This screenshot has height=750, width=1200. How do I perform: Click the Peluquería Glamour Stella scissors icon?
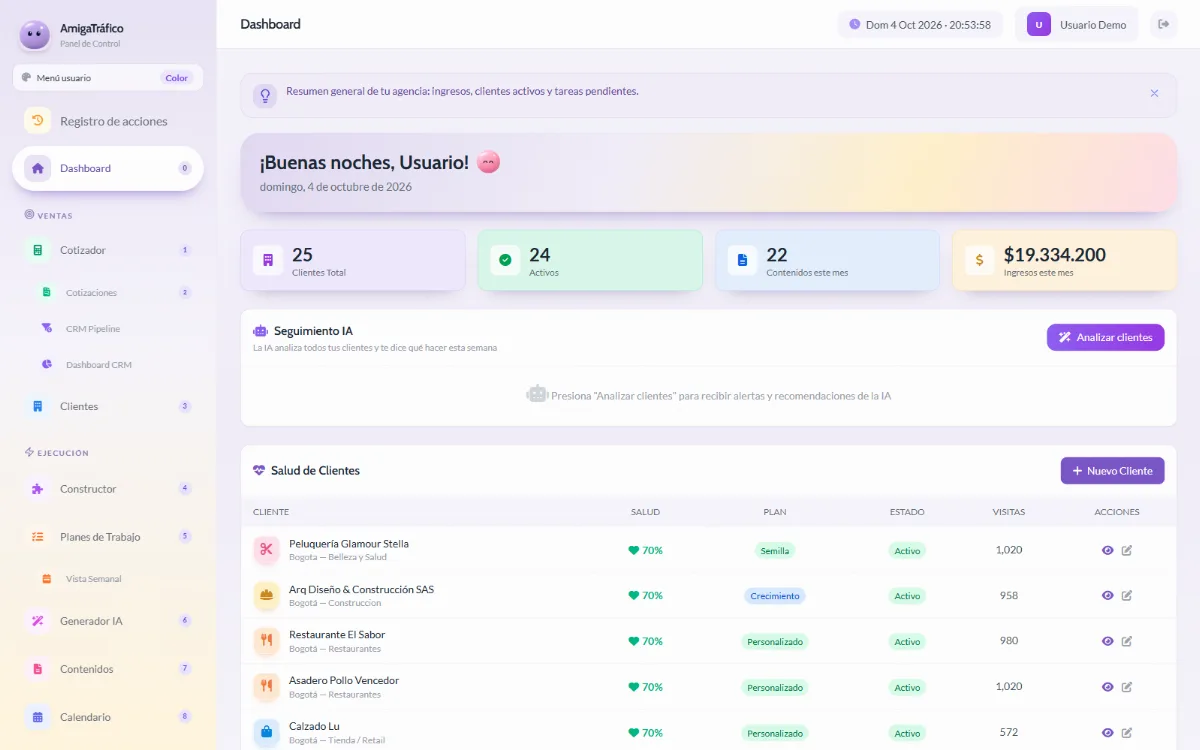[x=266, y=550]
